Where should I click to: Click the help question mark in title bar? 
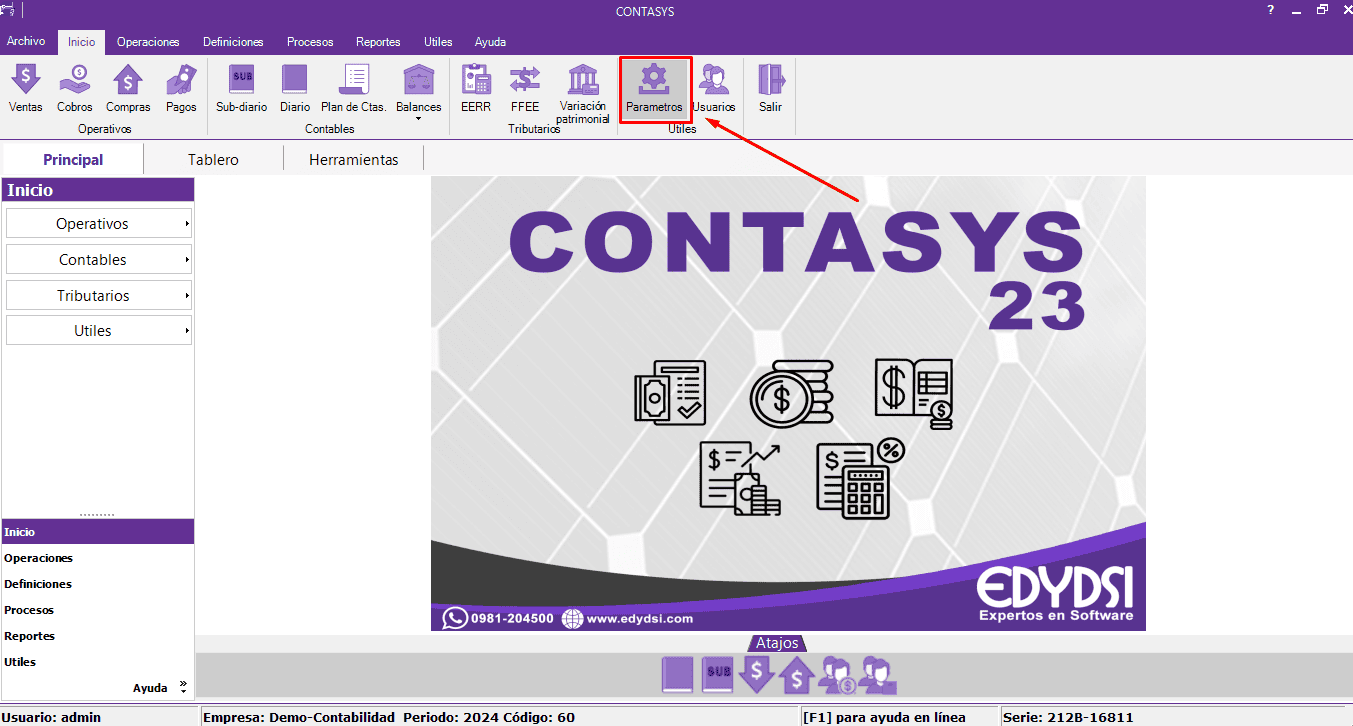[1270, 9]
